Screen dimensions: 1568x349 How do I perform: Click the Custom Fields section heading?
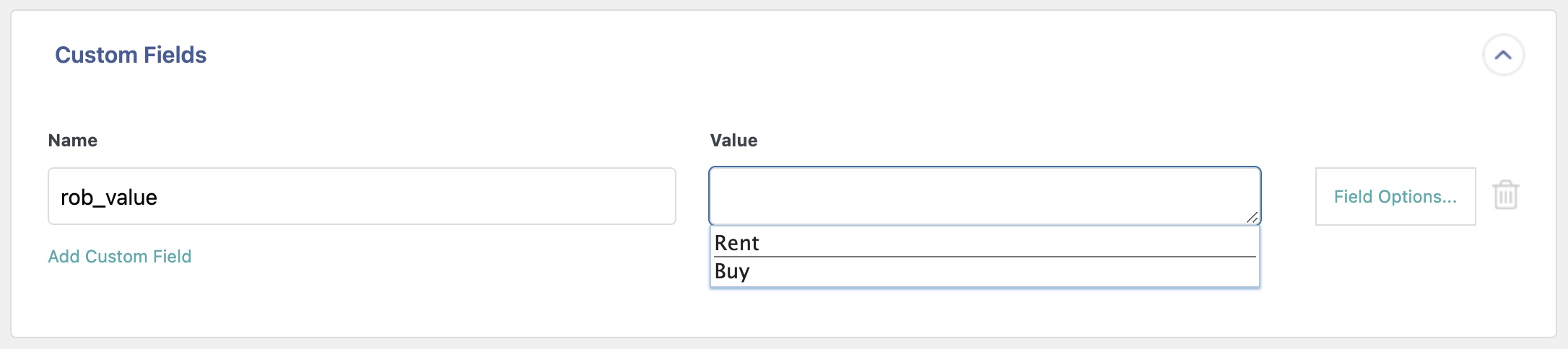pyautogui.click(x=131, y=55)
